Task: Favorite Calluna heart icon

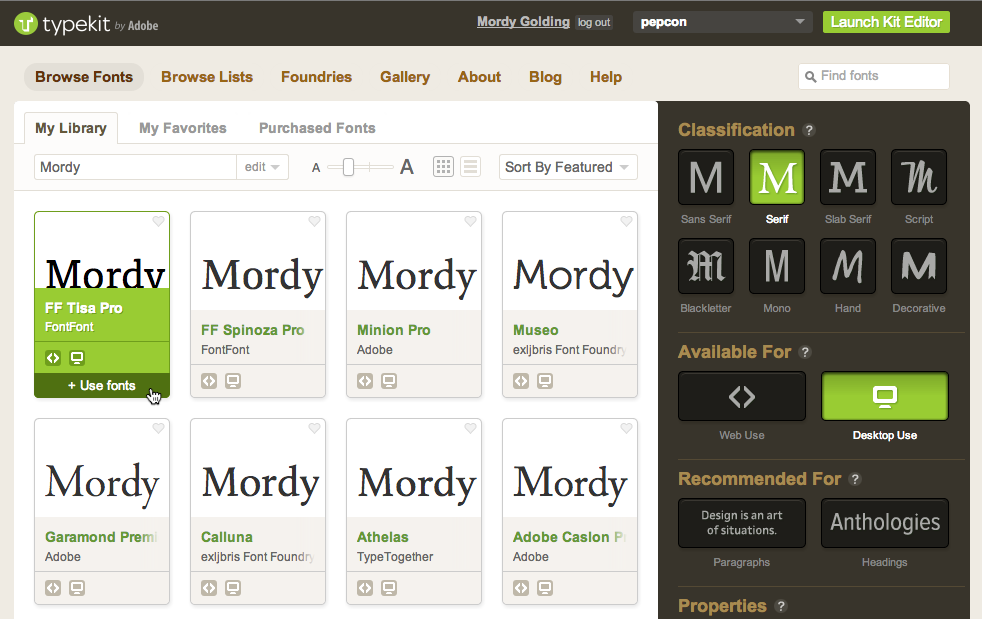Action: (x=314, y=429)
